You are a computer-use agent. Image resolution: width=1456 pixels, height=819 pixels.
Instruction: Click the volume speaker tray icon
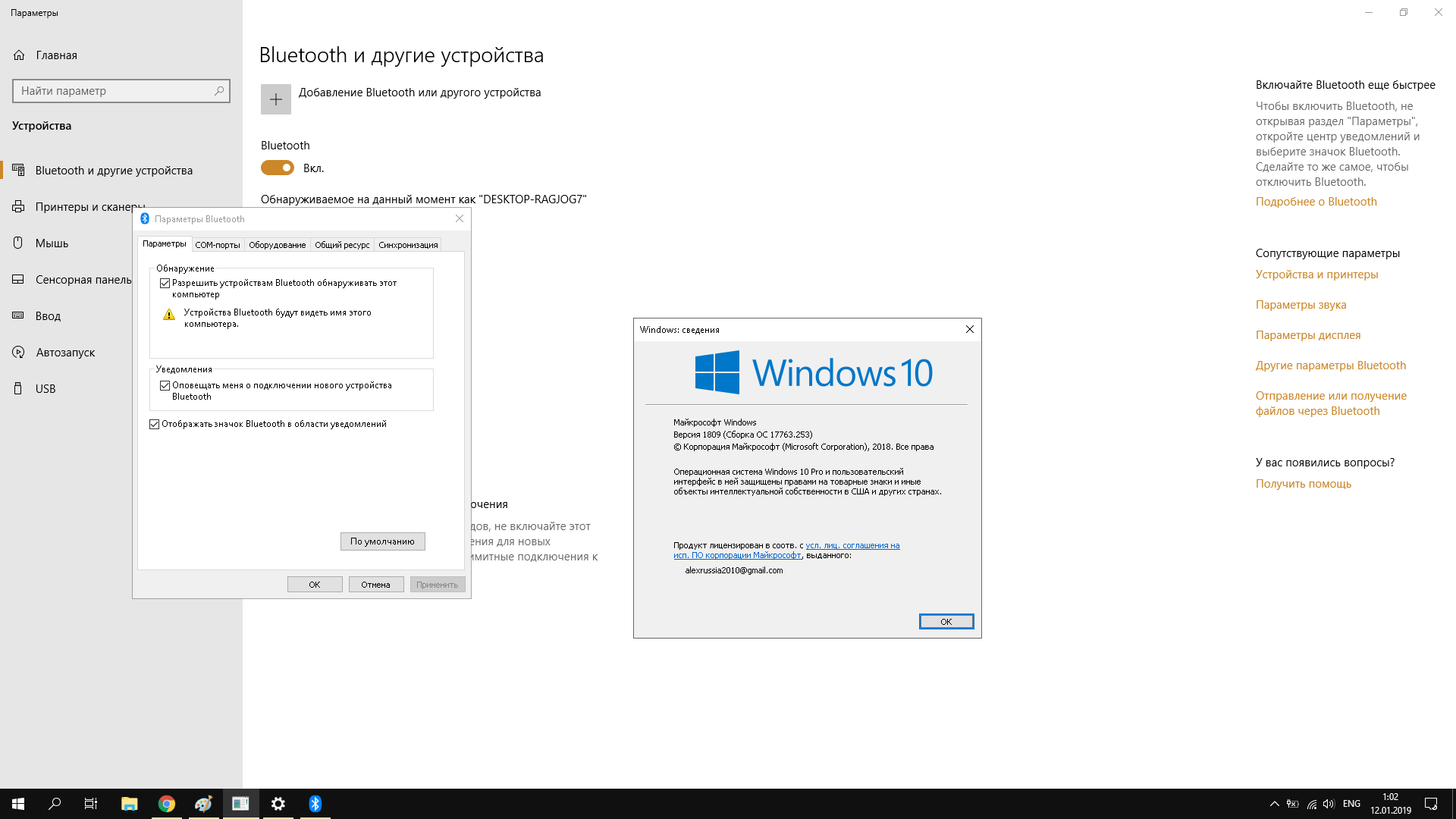click(1329, 804)
